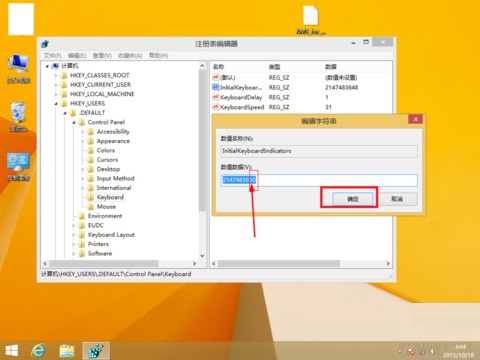The image size is (480, 360).
Task: Click the KeyboardDelay value icon
Action: click(x=216, y=97)
